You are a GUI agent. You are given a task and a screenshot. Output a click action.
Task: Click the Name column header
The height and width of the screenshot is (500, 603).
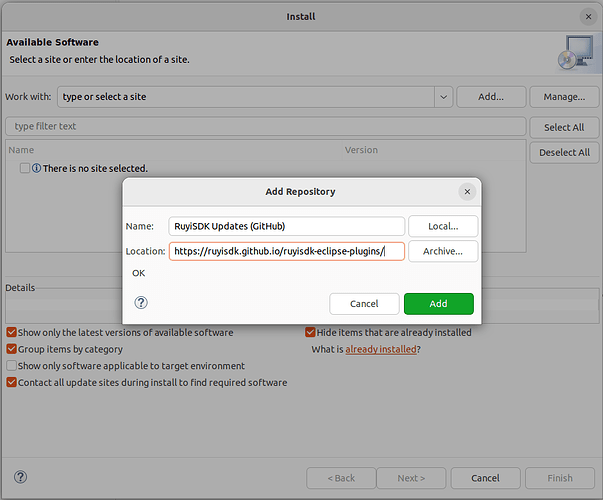[x=174, y=150]
